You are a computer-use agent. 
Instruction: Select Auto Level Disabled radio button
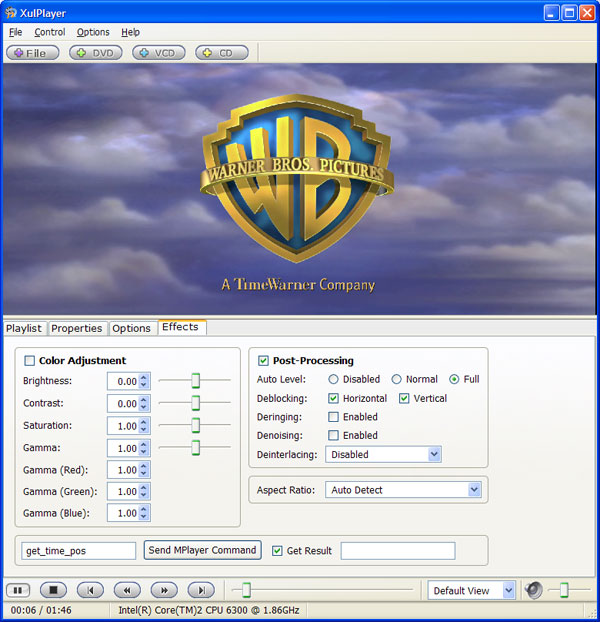click(x=333, y=379)
